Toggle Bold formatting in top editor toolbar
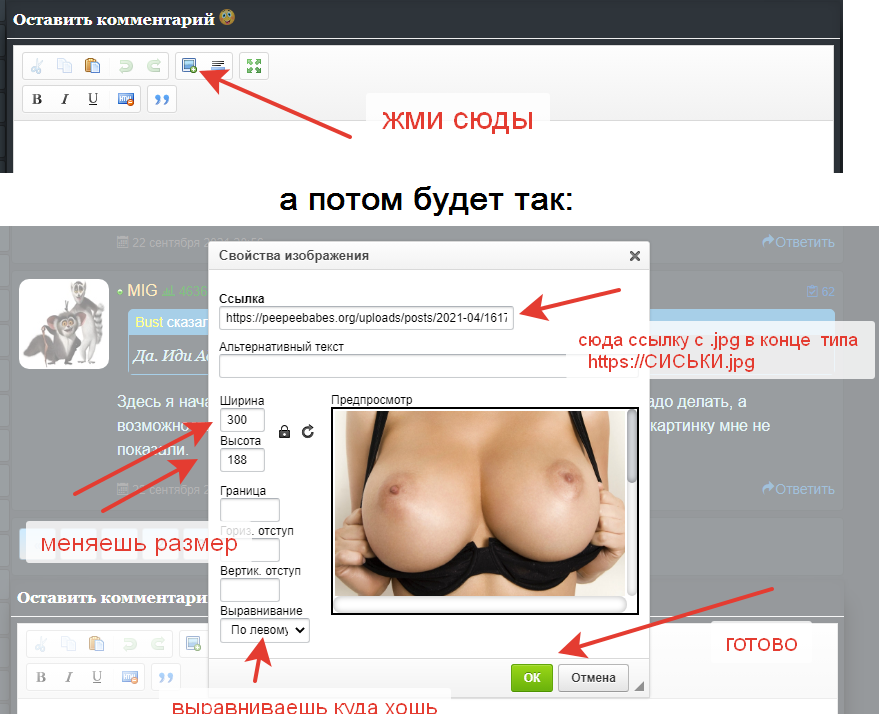The image size is (880, 728). [x=37, y=99]
